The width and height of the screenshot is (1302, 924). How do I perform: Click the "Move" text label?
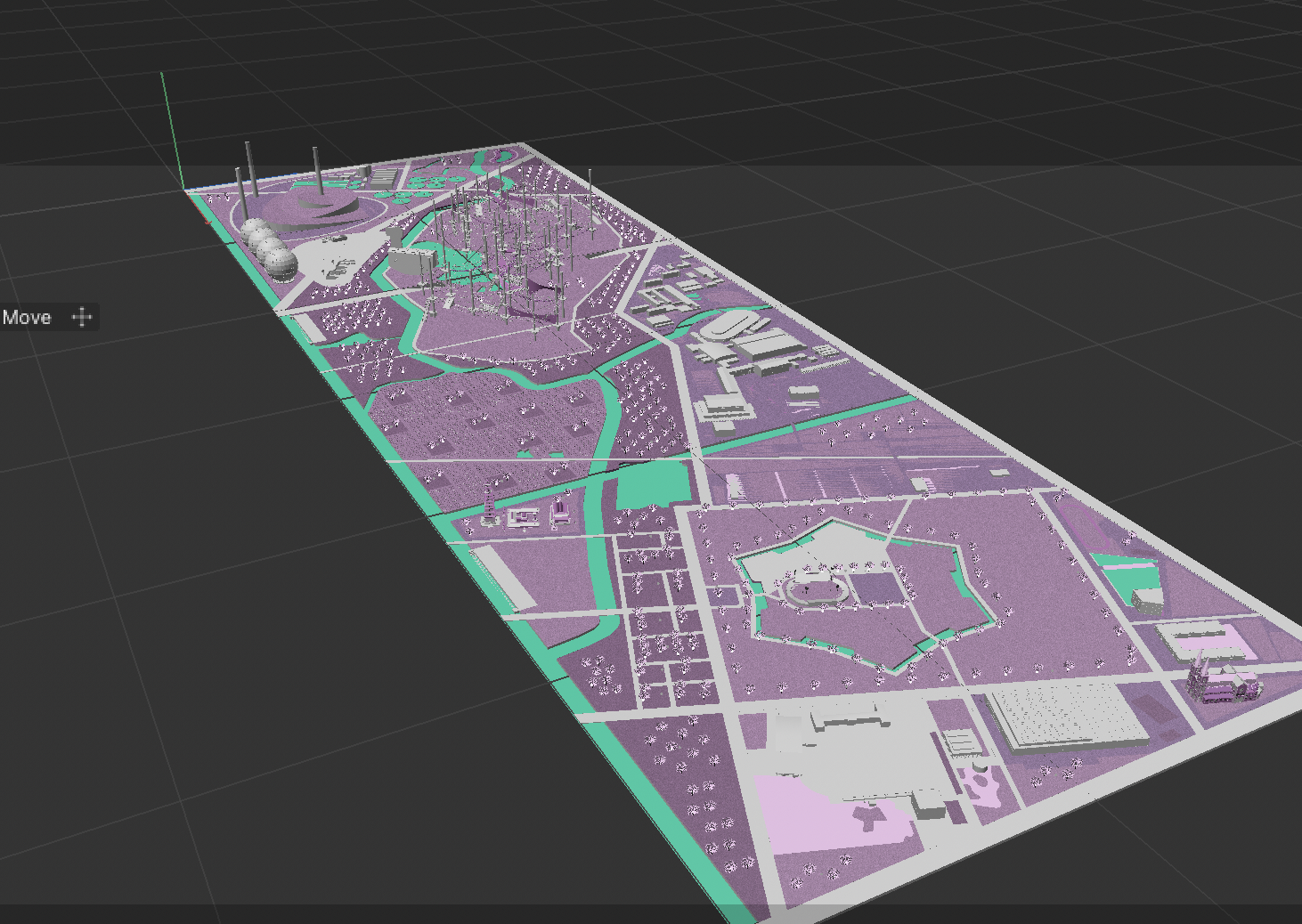[x=27, y=318]
